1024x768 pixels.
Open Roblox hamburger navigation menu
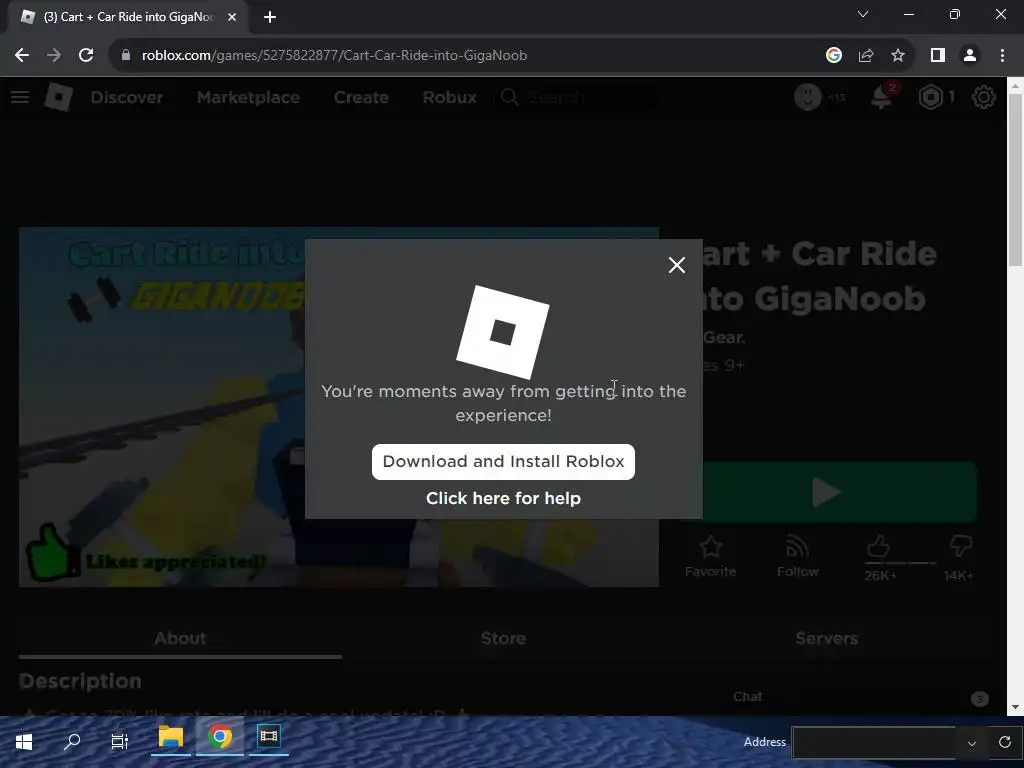pos(20,97)
